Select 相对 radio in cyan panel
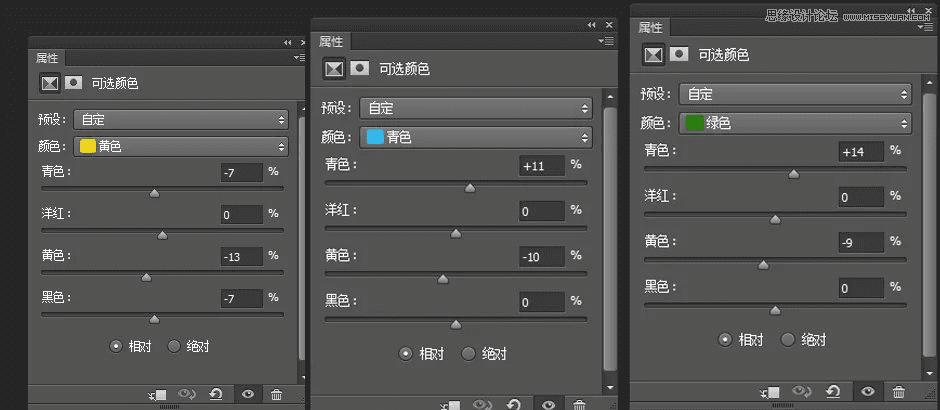Image resolution: width=940 pixels, height=410 pixels. (406, 354)
